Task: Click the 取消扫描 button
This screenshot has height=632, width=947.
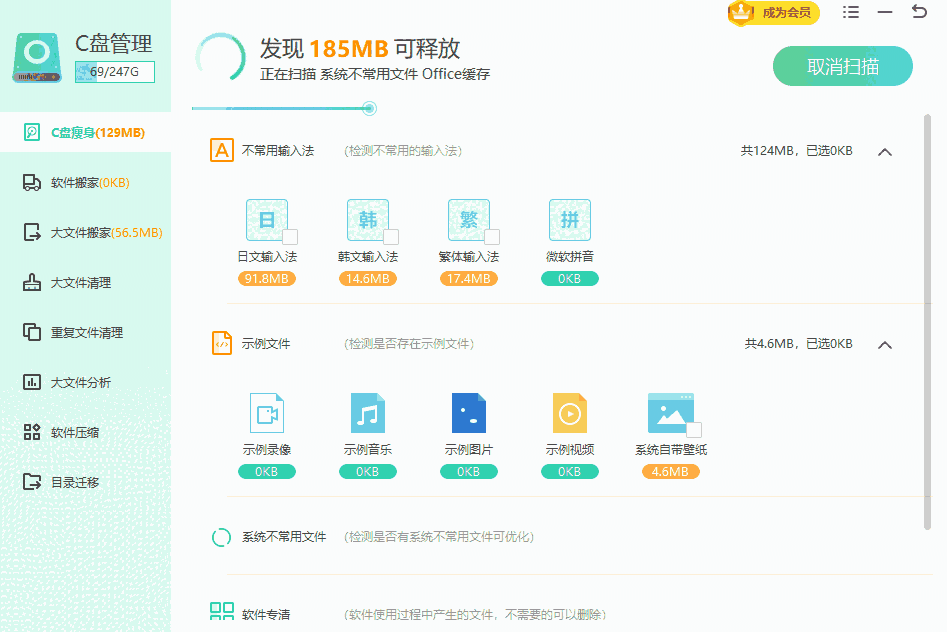Action: tap(842, 64)
